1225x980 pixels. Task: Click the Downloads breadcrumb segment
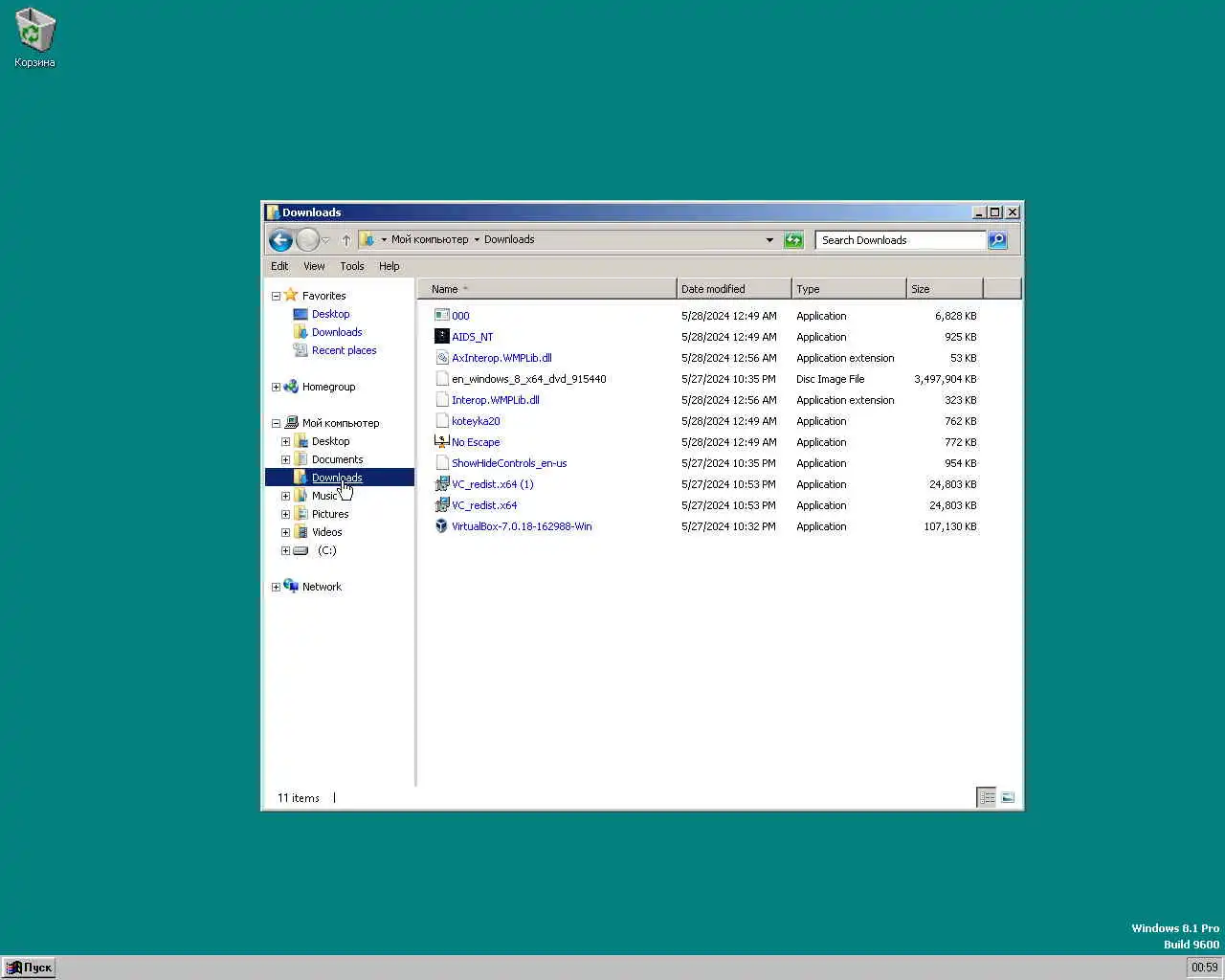pos(509,239)
